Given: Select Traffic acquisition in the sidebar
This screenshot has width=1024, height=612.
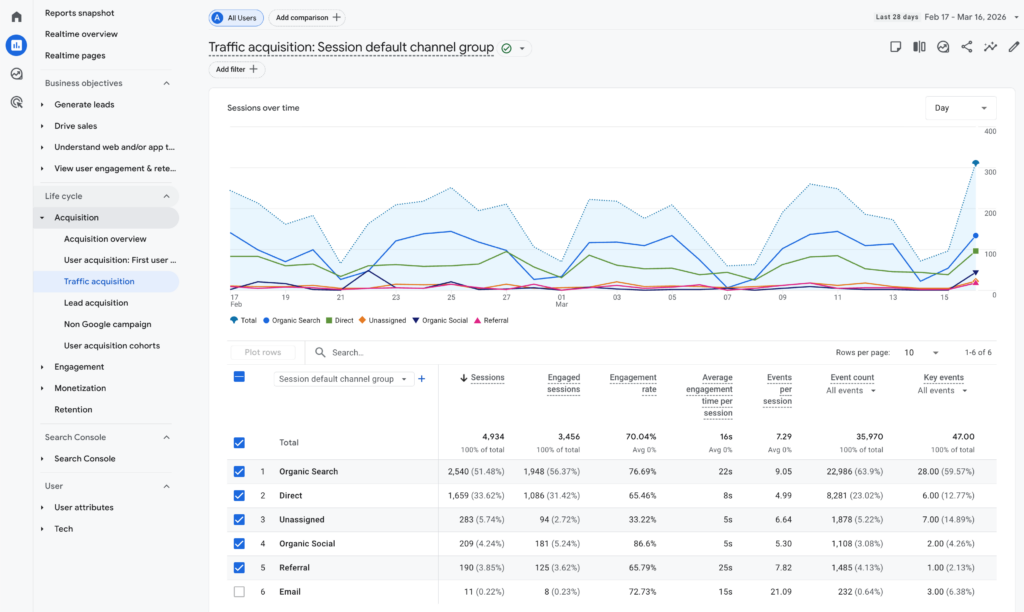Looking at the screenshot, I should [98, 281].
